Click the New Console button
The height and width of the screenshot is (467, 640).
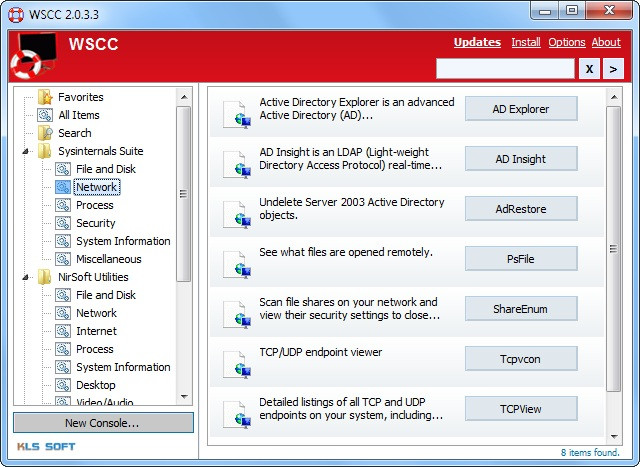pos(103,423)
